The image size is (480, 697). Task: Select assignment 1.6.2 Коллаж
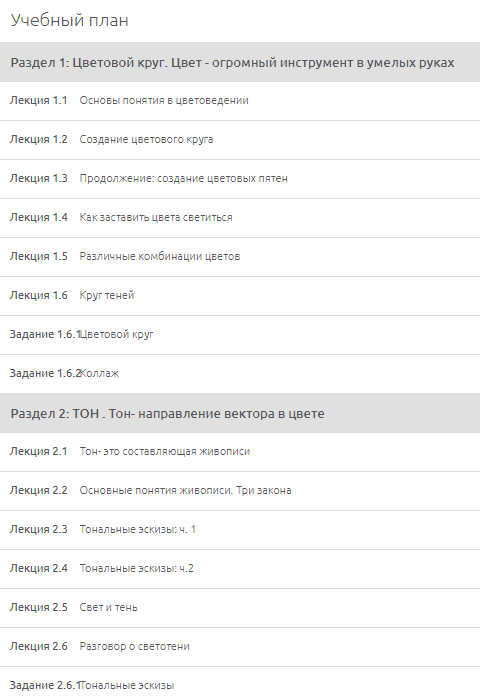240,374
